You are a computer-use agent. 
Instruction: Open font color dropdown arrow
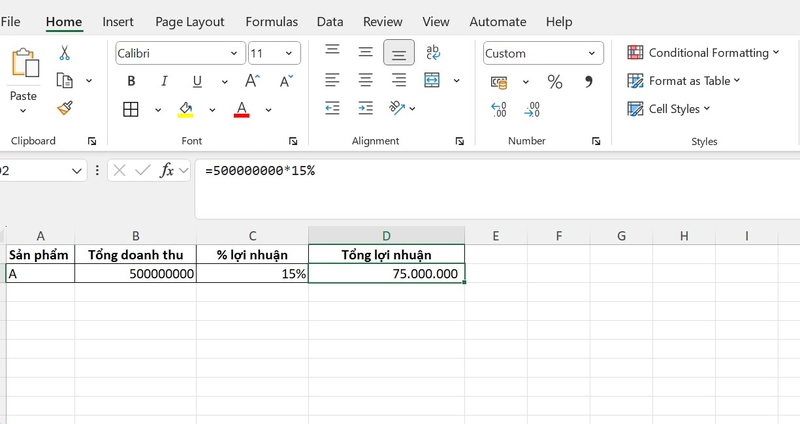tap(268, 110)
